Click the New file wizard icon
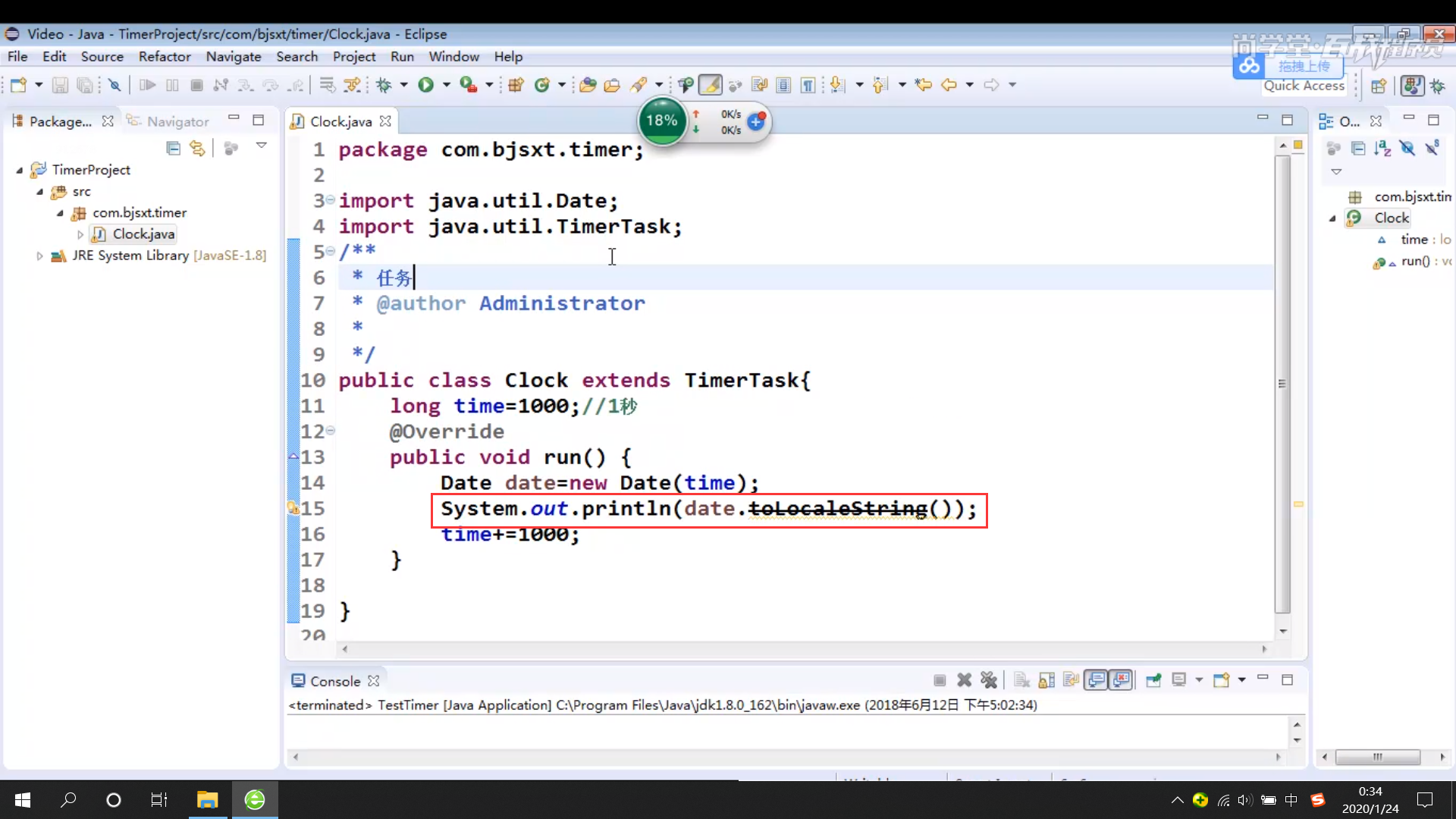The image size is (1456, 819). click(18, 85)
